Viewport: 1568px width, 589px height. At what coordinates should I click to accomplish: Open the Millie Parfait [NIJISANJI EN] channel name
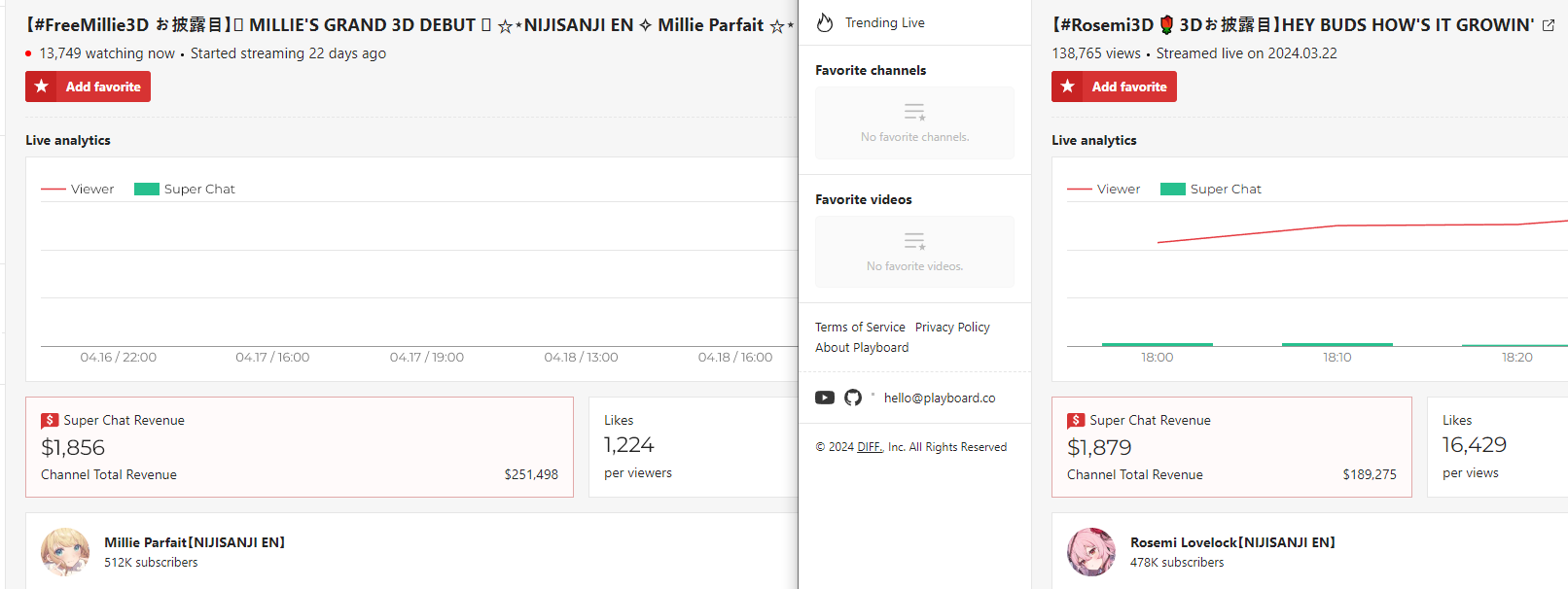(x=195, y=542)
